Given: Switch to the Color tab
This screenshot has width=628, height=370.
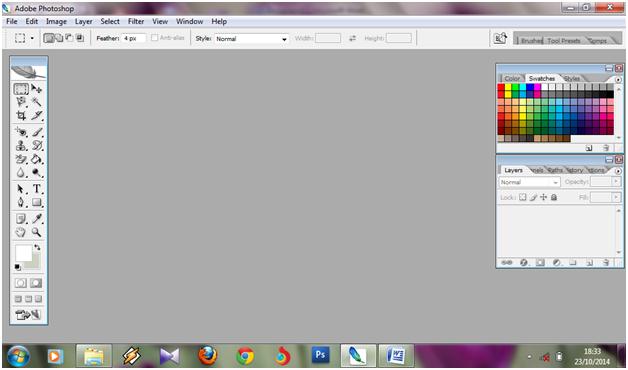Looking at the screenshot, I should (x=511, y=78).
